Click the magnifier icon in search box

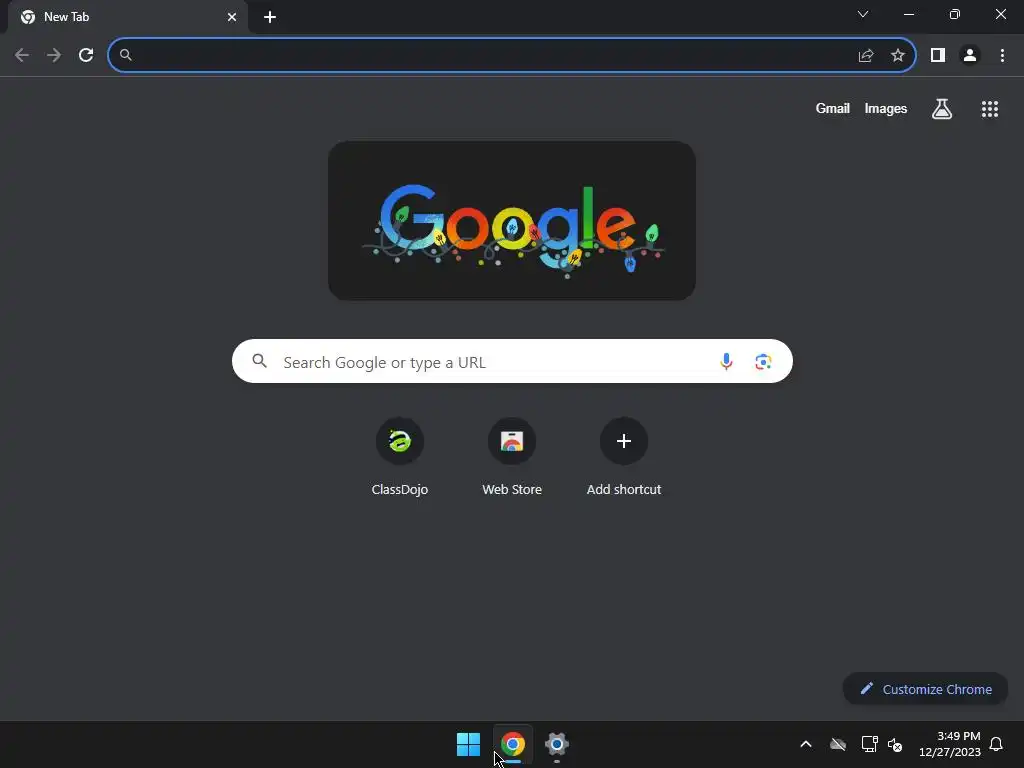pos(259,361)
